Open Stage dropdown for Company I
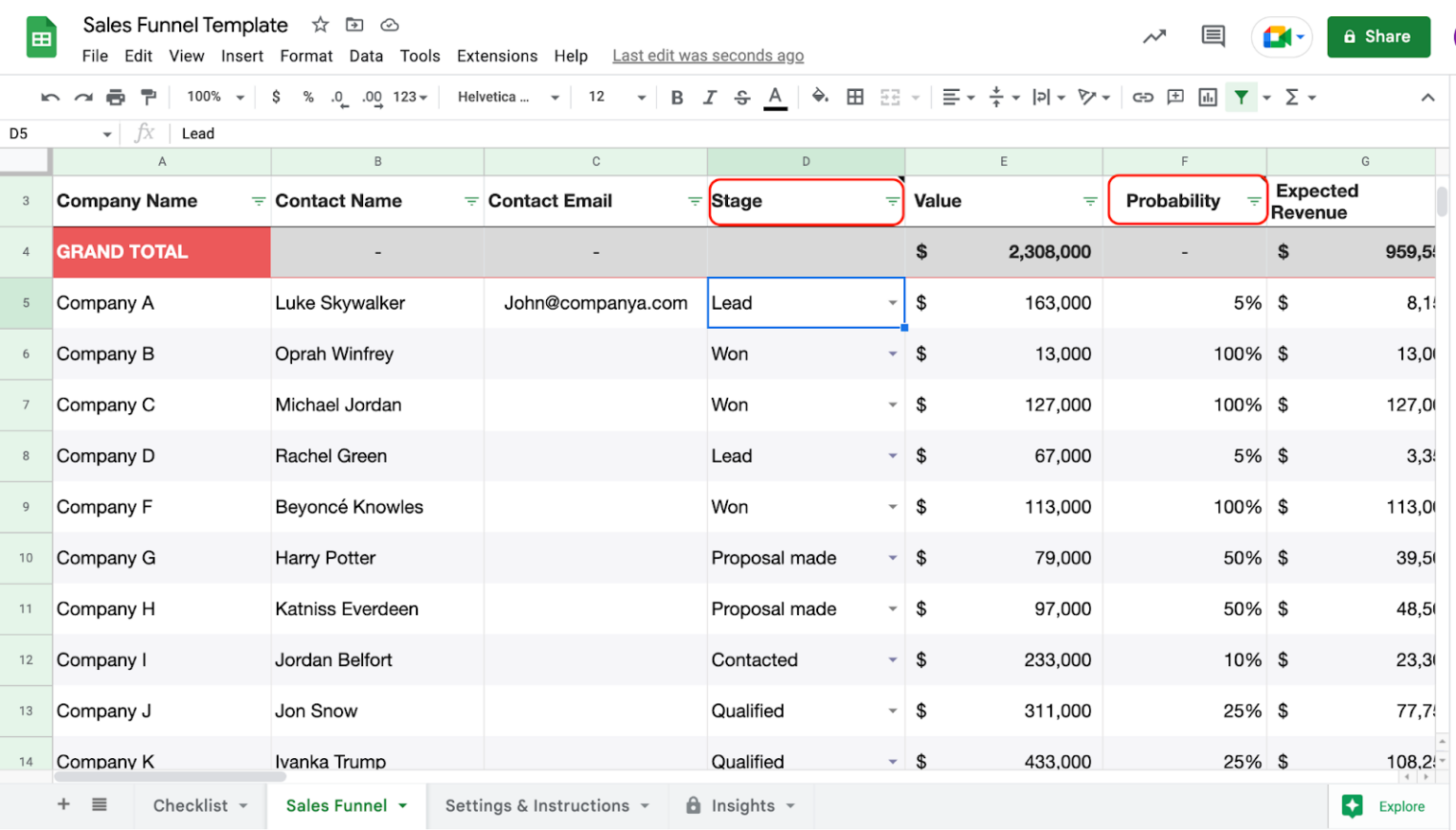Screen dimensions: 1456x830 point(892,660)
